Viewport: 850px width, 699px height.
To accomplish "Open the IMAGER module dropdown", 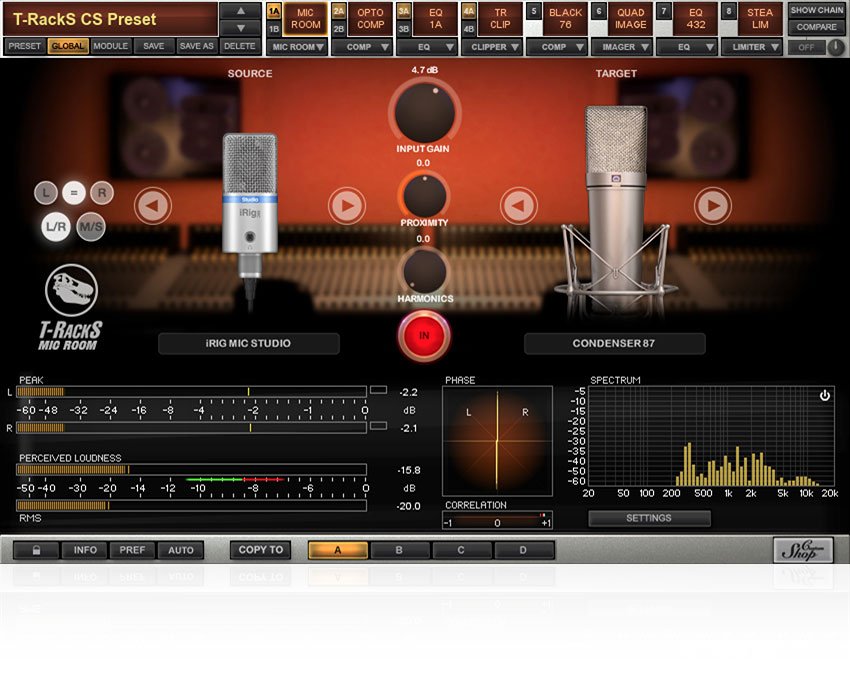I will pos(622,47).
